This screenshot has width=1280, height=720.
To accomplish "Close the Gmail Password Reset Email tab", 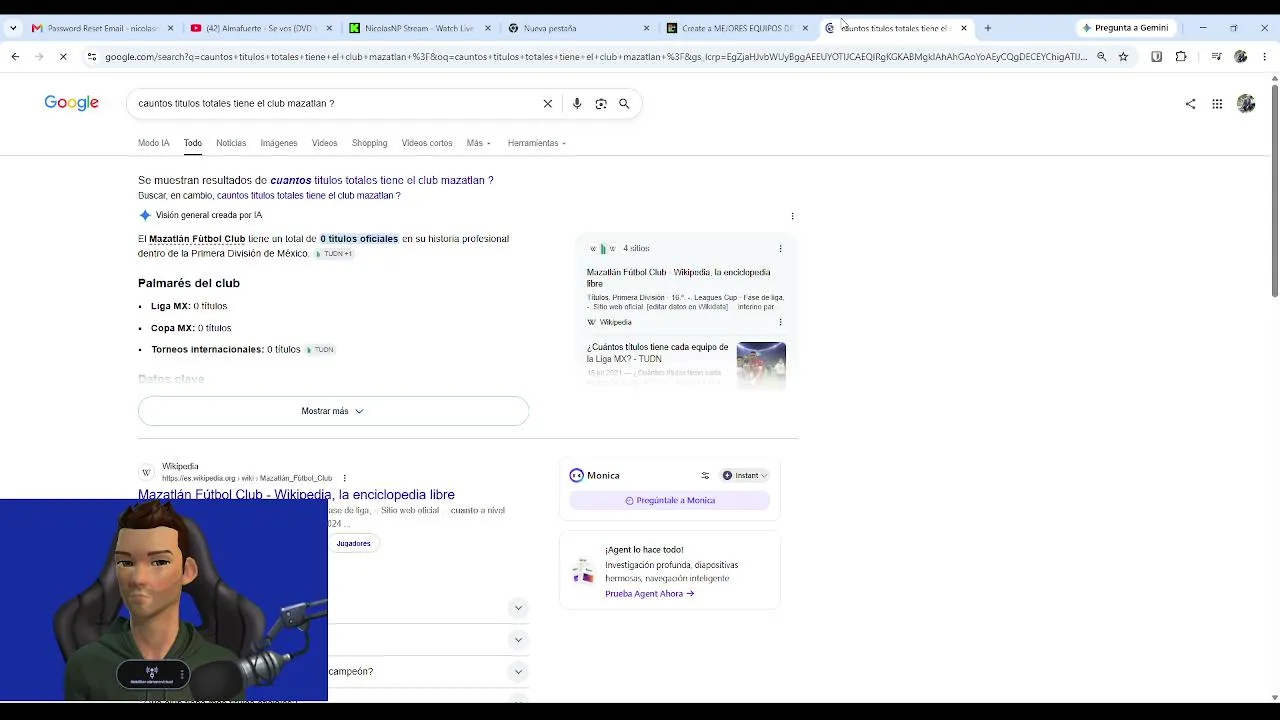I will pos(171,28).
